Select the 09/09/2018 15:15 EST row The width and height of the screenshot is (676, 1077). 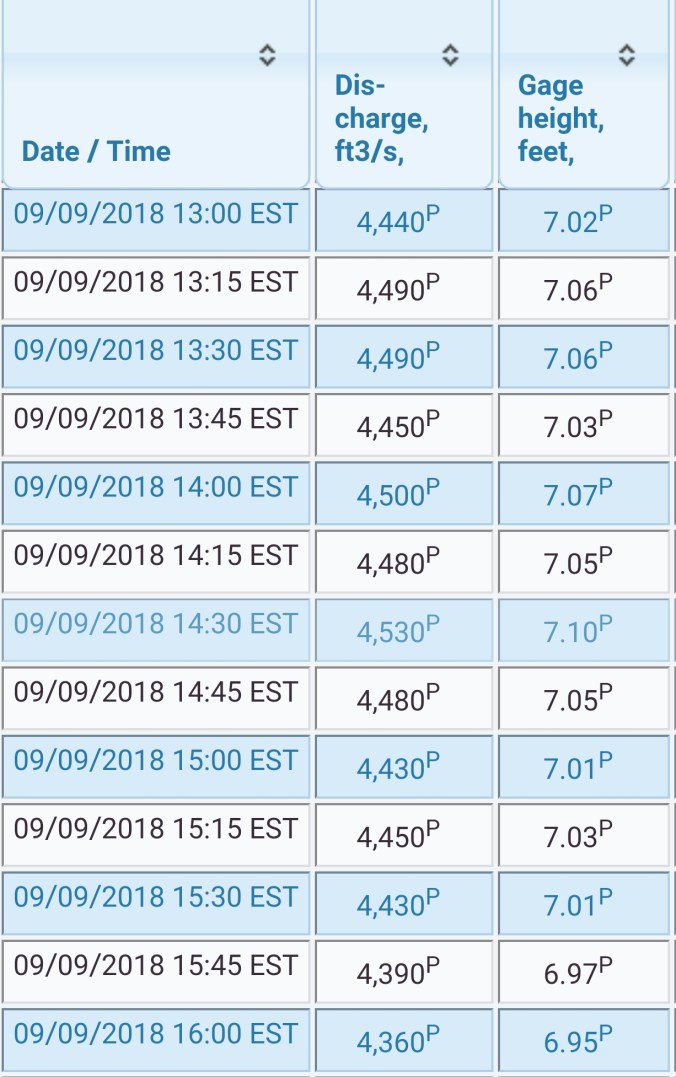[156, 829]
